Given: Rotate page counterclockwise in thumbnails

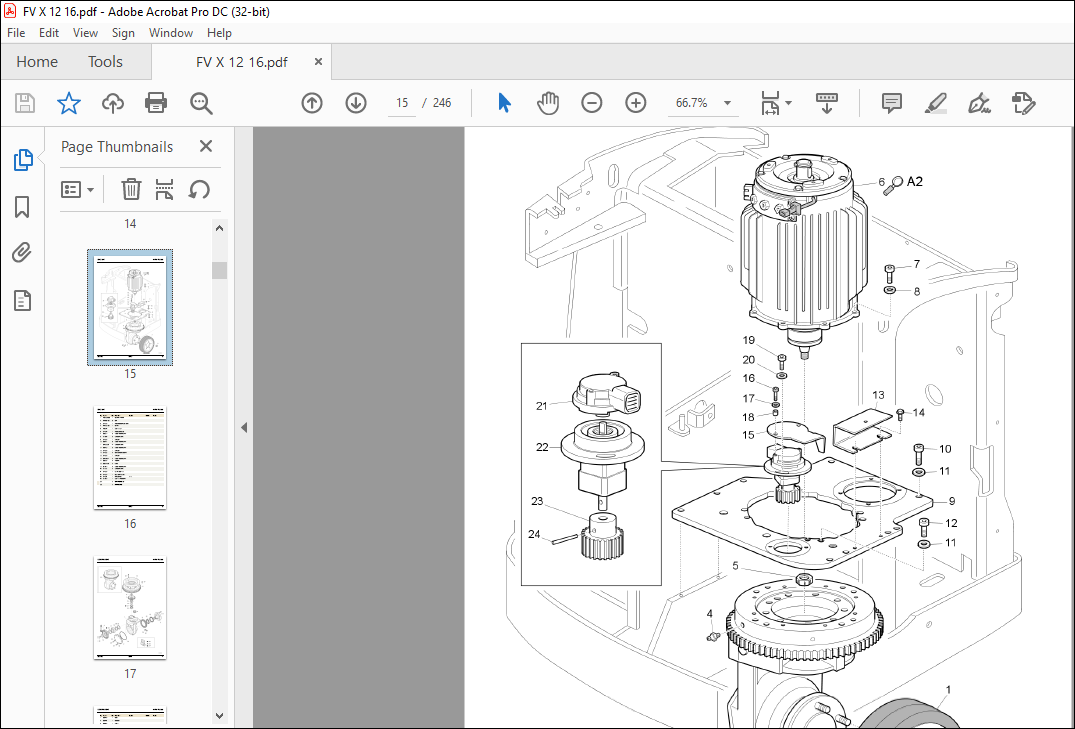Looking at the screenshot, I should [199, 189].
